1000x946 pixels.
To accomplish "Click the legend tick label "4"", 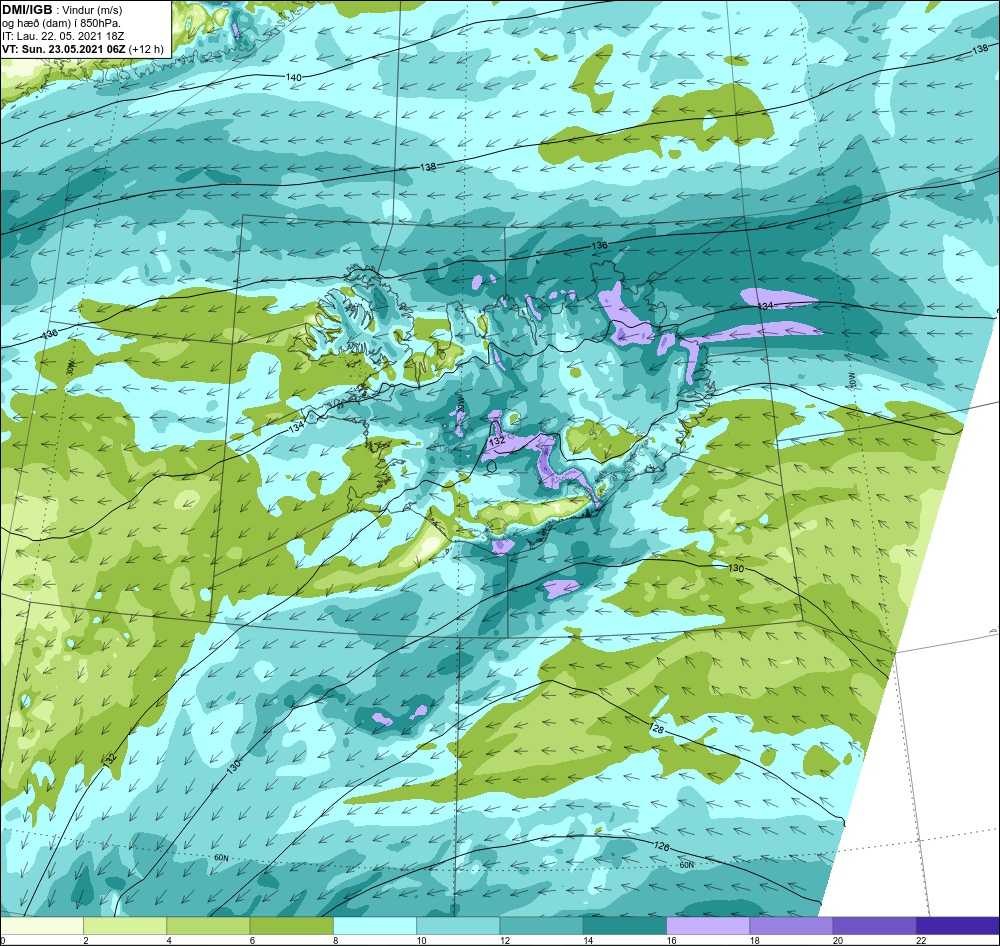I will 169,940.
